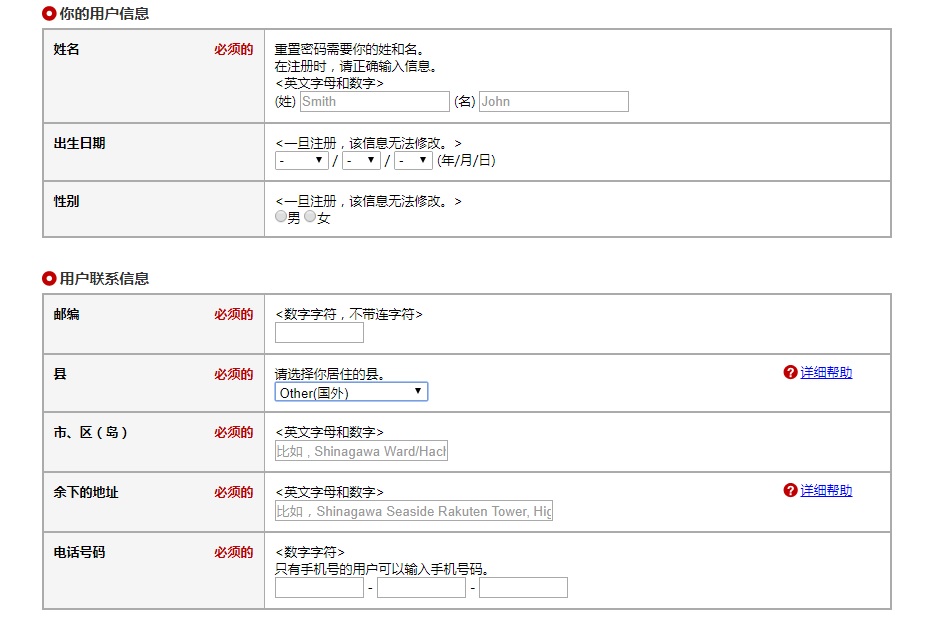Select the 男 radio button
This screenshot has width=941, height=631.
coord(281,217)
